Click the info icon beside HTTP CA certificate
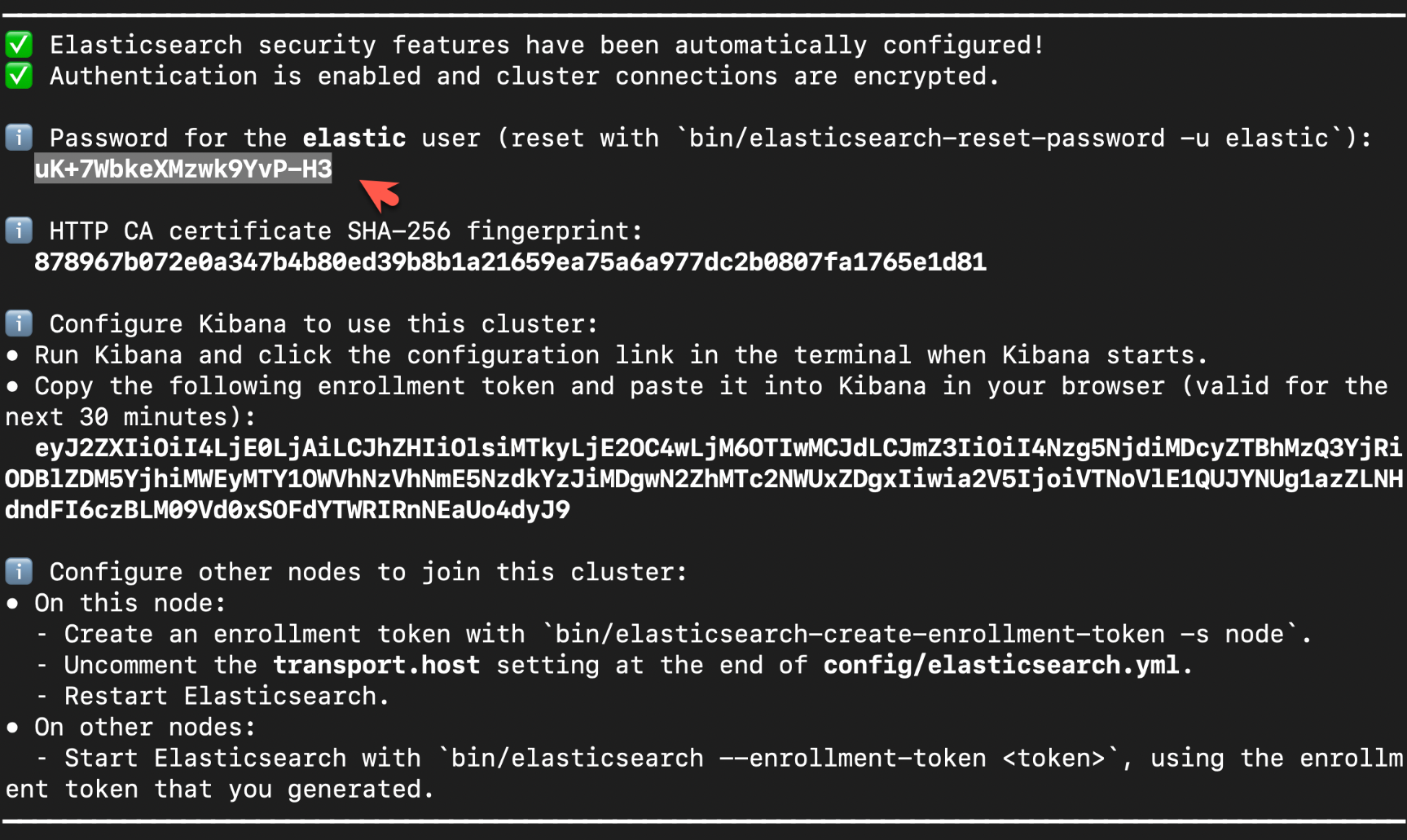The width and height of the screenshot is (1407, 840). (19, 231)
